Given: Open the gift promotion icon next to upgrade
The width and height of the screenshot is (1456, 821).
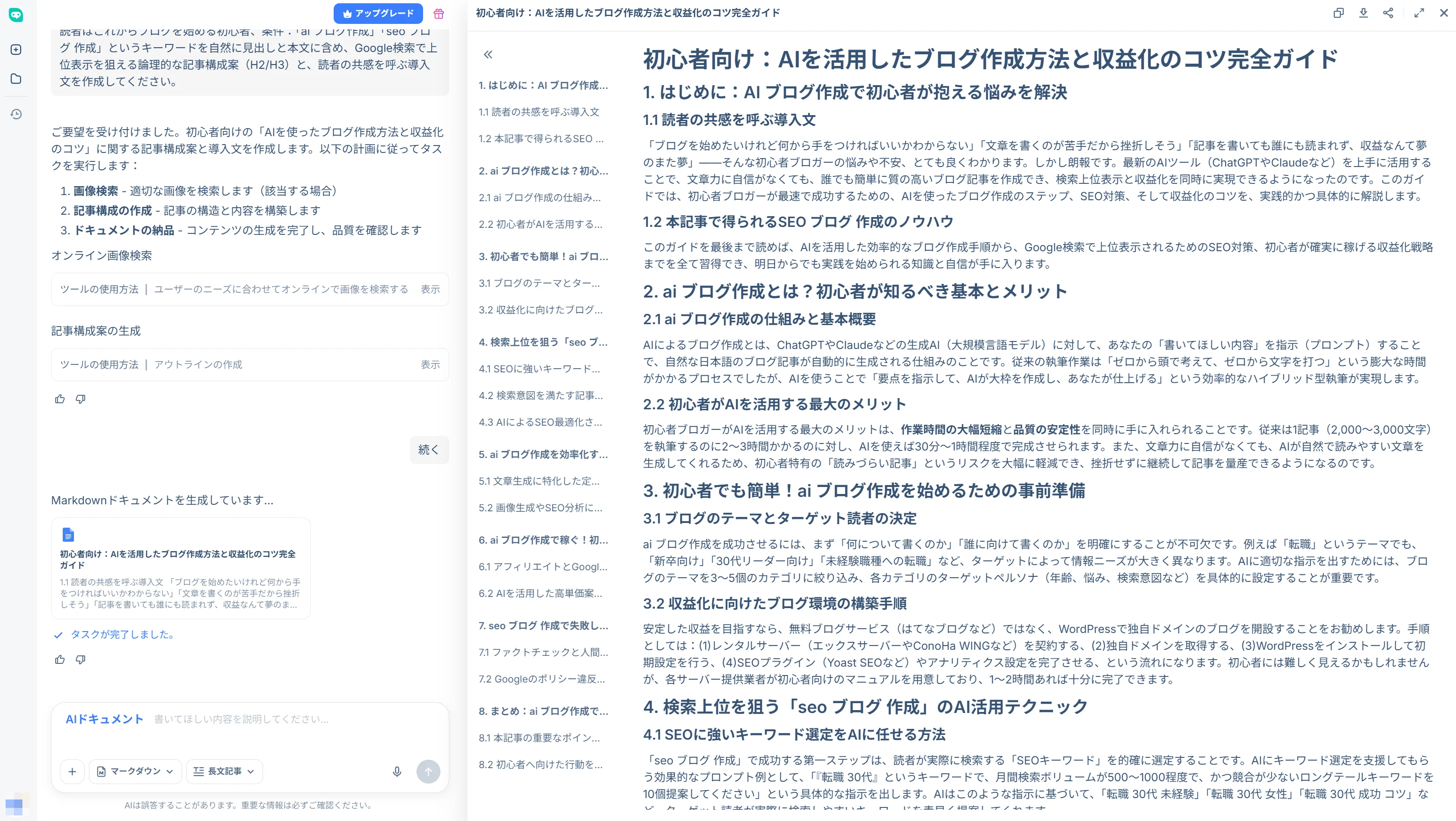Looking at the screenshot, I should [x=439, y=14].
